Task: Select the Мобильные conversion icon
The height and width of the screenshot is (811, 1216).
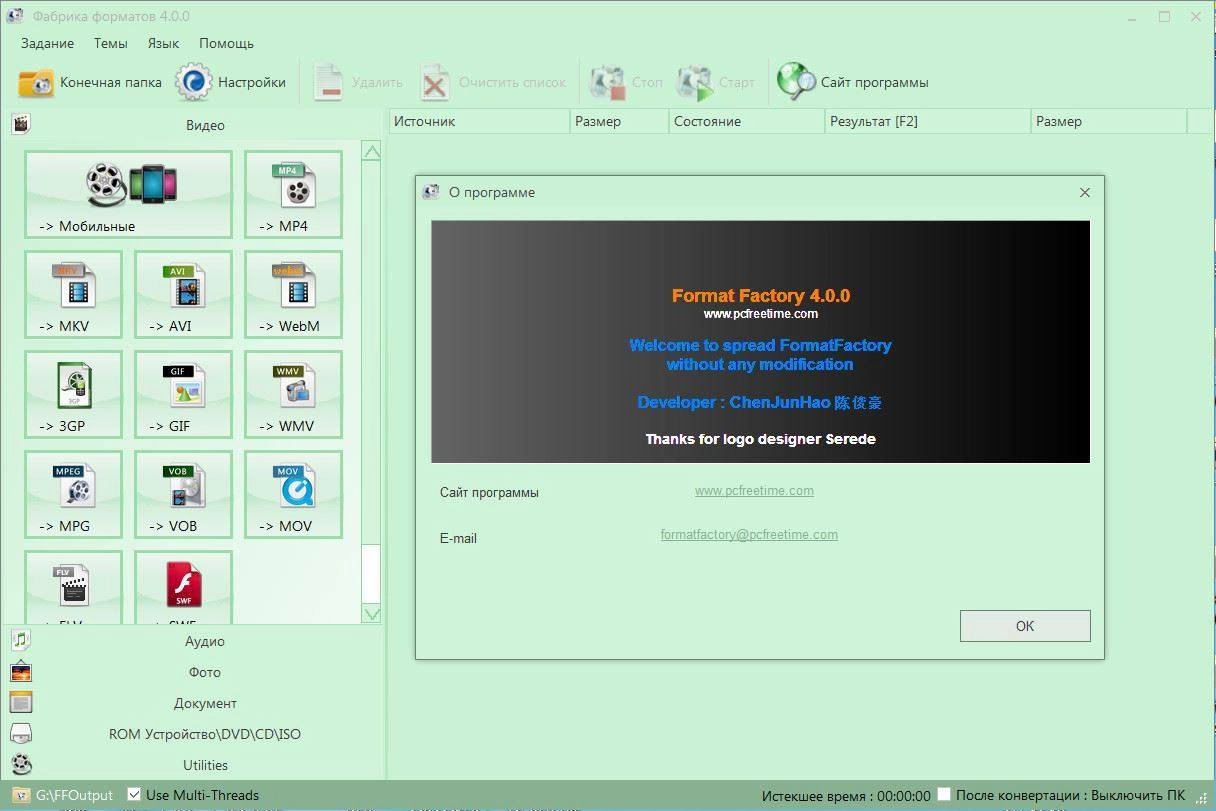Action: pyautogui.click(x=128, y=195)
